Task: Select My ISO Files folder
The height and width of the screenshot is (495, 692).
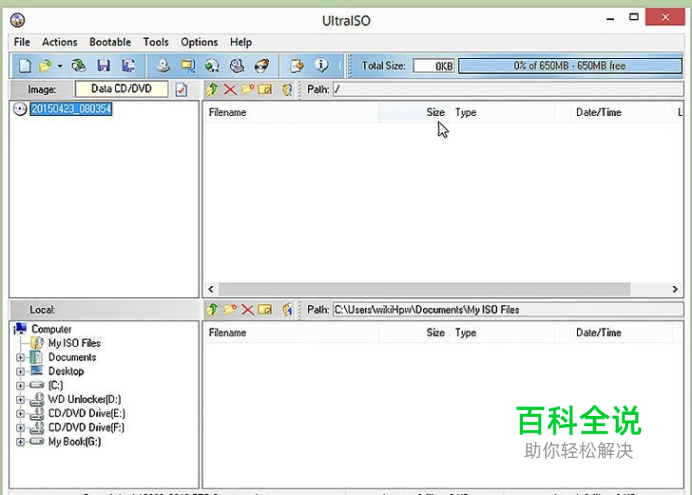Action: point(74,343)
